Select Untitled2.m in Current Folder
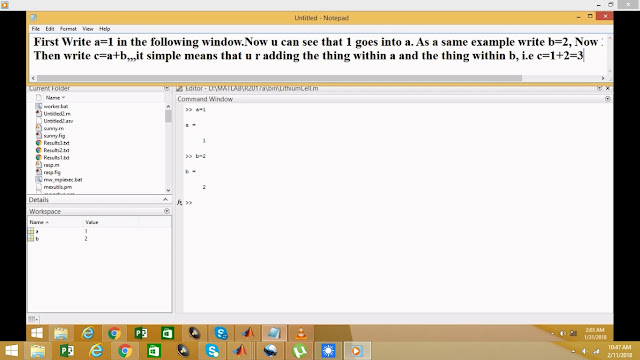This screenshot has width=640, height=360. [57, 113]
